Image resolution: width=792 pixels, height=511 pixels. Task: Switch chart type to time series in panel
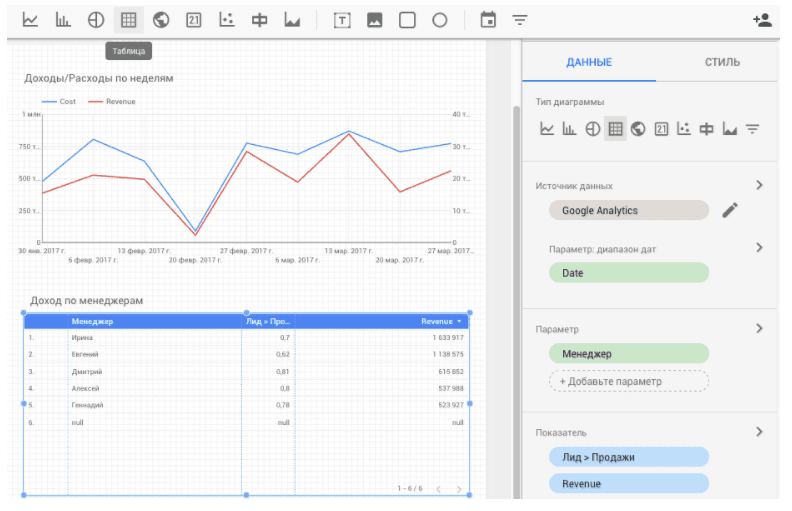[x=547, y=129]
